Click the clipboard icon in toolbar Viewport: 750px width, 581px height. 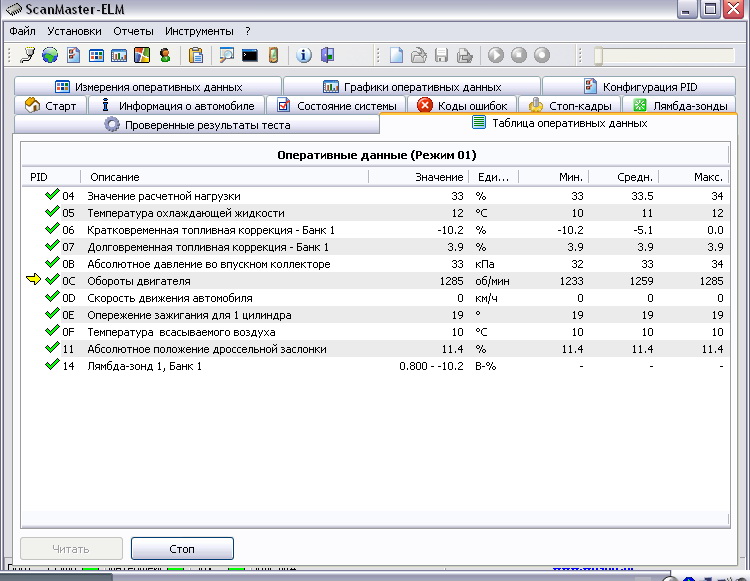[x=196, y=55]
